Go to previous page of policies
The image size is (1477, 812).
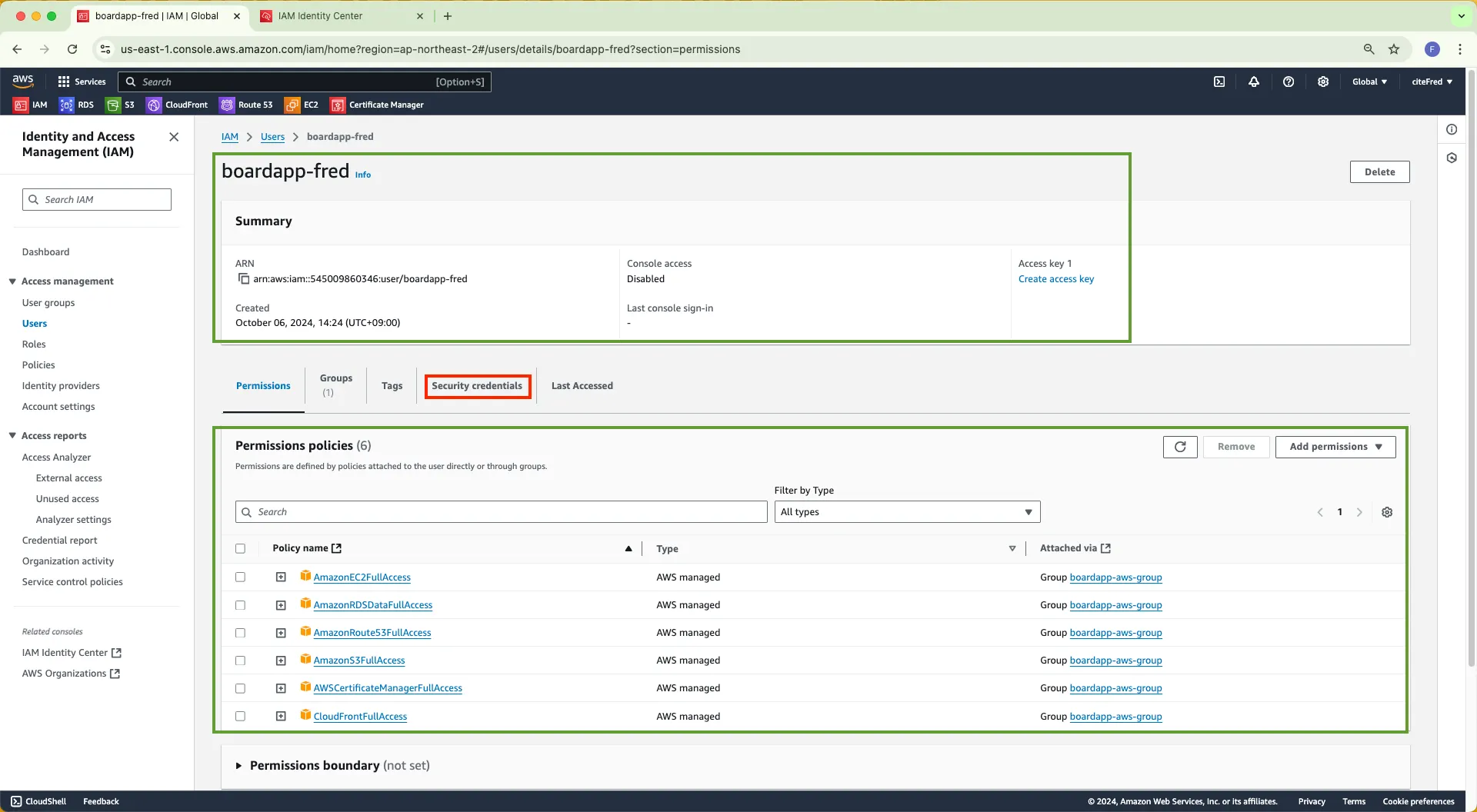pyautogui.click(x=1320, y=512)
